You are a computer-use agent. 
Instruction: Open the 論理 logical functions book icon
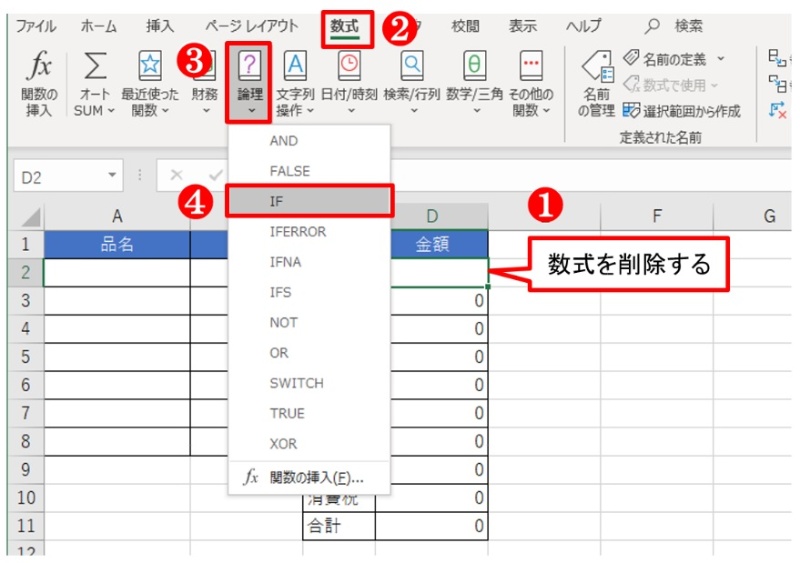pos(249,65)
